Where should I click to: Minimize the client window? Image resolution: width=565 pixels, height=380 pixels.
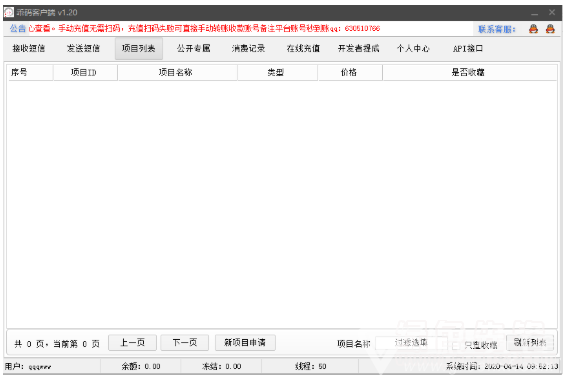[x=535, y=13]
